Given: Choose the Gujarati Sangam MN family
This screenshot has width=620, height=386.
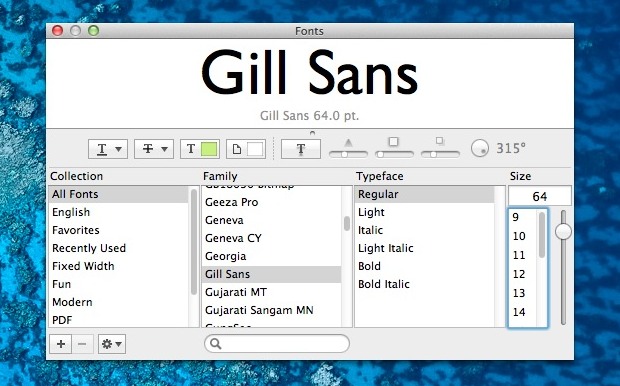Looking at the screenshot, I should coord(272,310).
